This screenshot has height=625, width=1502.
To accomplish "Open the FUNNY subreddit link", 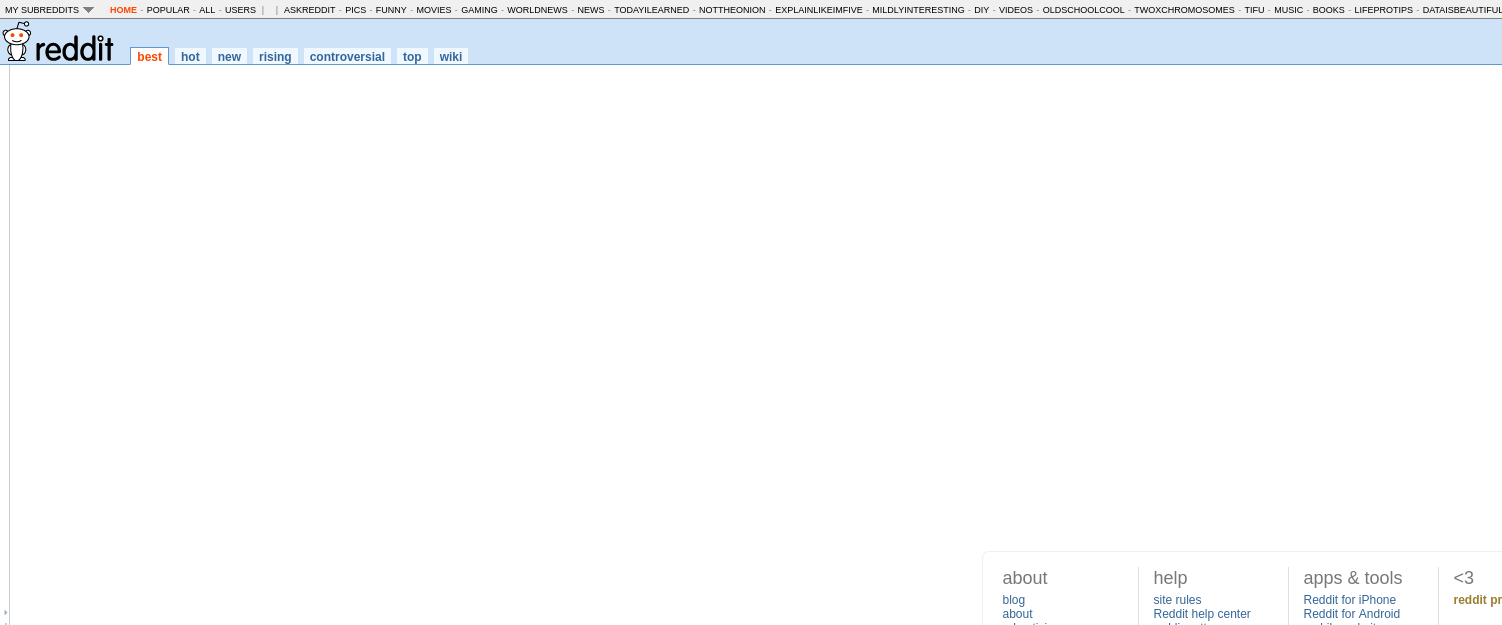I will tap(391, 10).
